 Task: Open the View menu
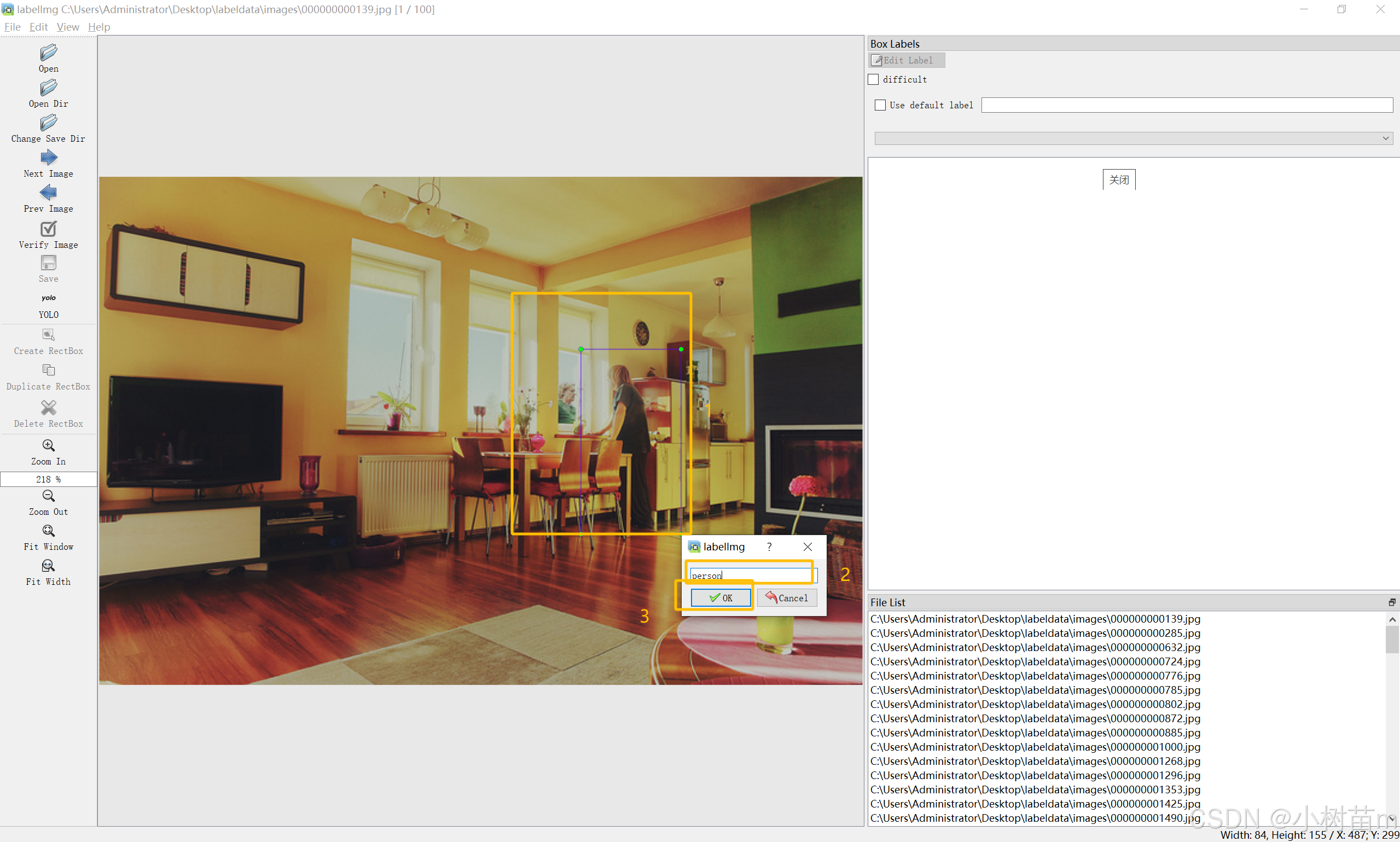coord(67,27)
